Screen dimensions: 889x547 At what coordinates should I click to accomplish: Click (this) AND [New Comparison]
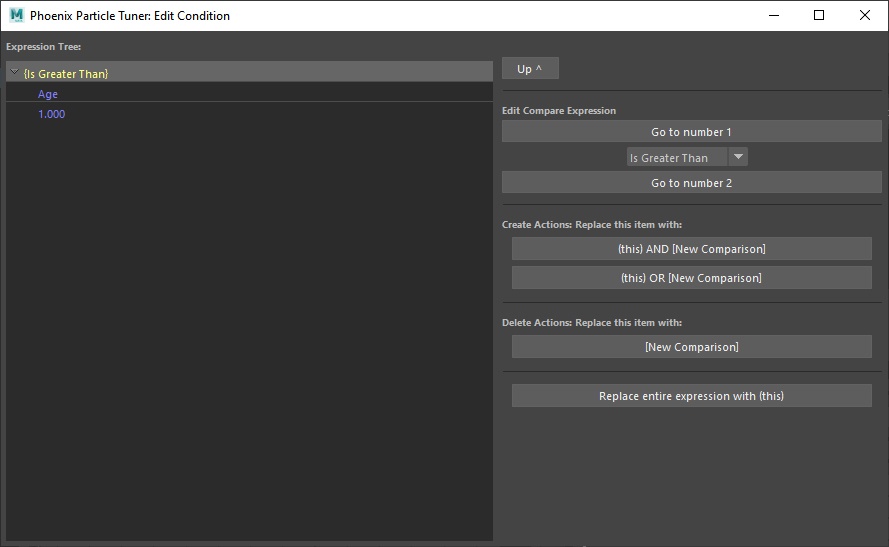click(x=691, y=249)
